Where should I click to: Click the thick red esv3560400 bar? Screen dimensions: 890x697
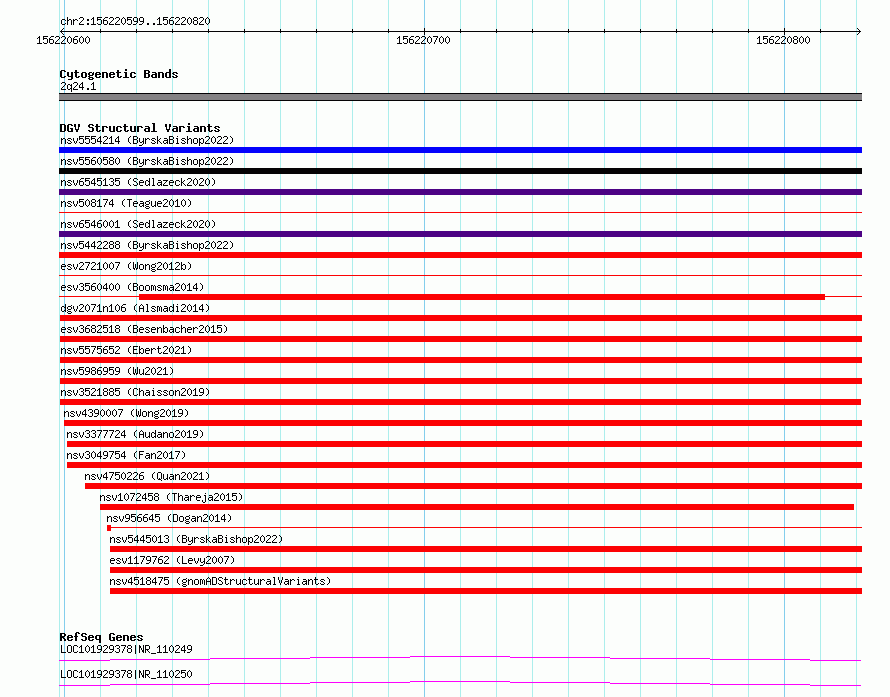482,297
